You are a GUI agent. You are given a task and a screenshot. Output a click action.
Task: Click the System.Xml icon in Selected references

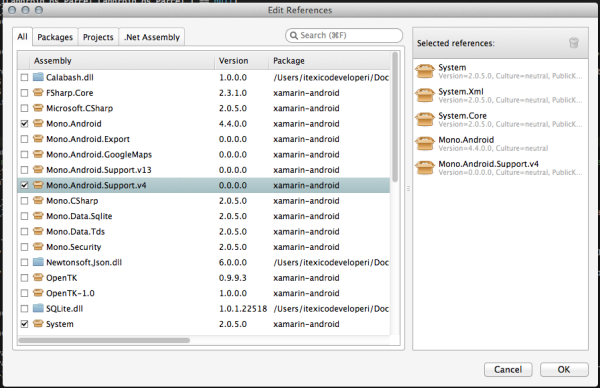425,95
